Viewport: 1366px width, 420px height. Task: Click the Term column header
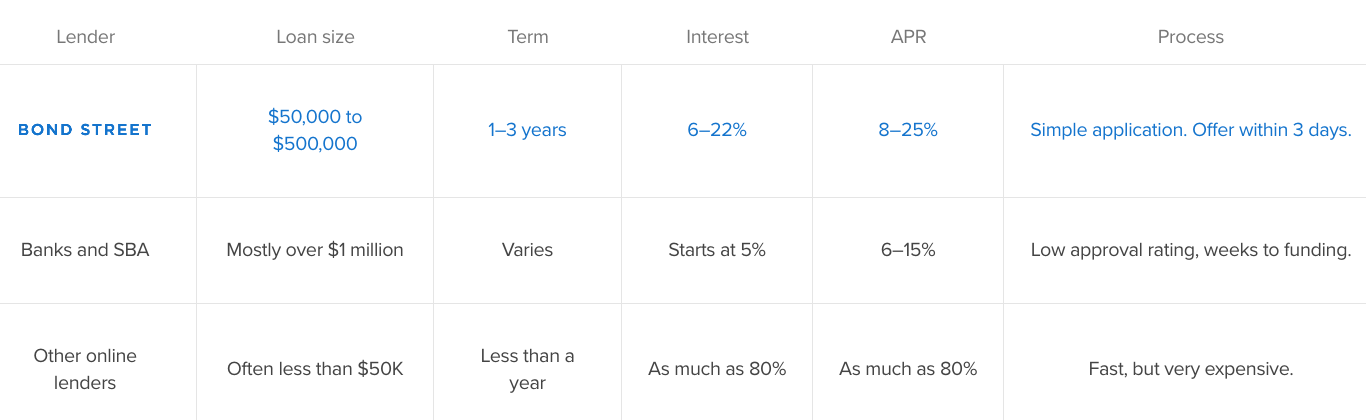coord(527,37)
